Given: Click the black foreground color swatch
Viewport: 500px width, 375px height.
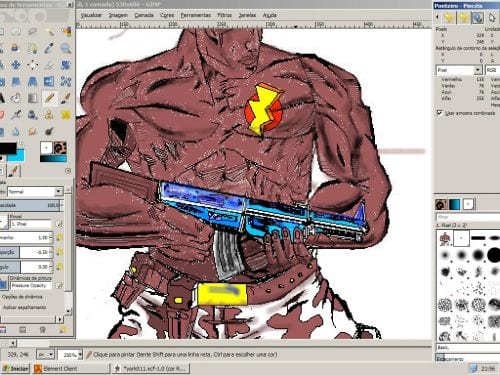Looking at the screenshot, I should tap(7, 148).
